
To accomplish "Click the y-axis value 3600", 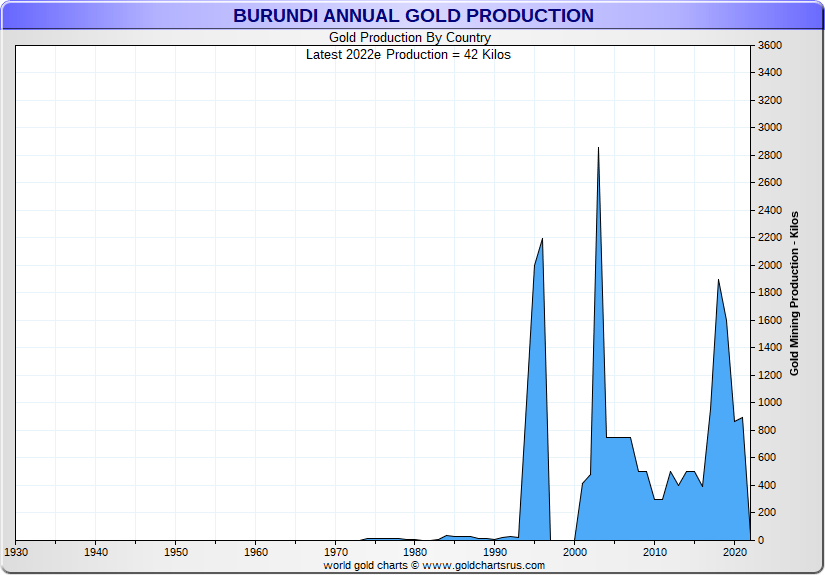I will point(770,45).
